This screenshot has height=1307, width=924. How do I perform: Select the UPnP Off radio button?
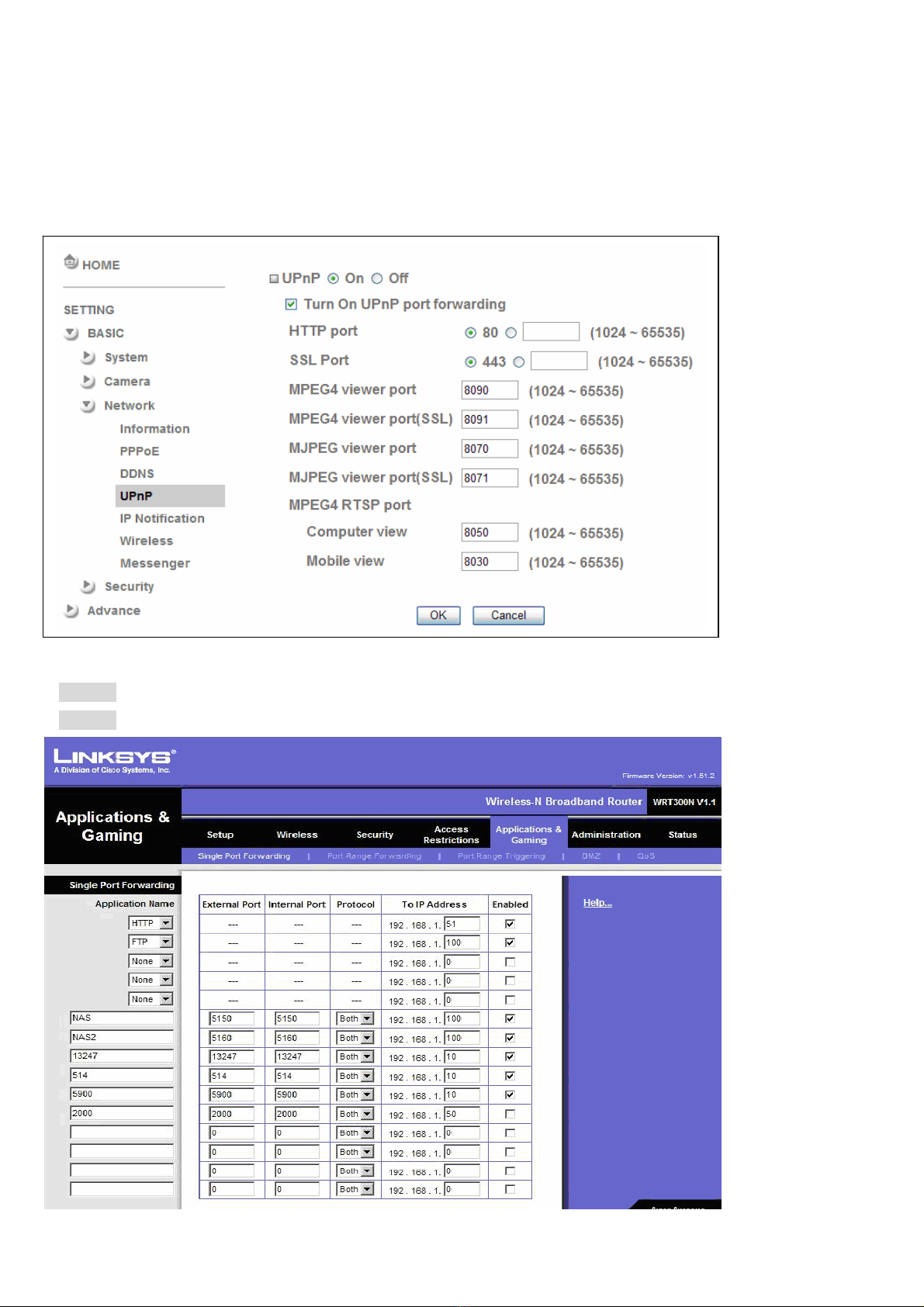coord(377,278)
